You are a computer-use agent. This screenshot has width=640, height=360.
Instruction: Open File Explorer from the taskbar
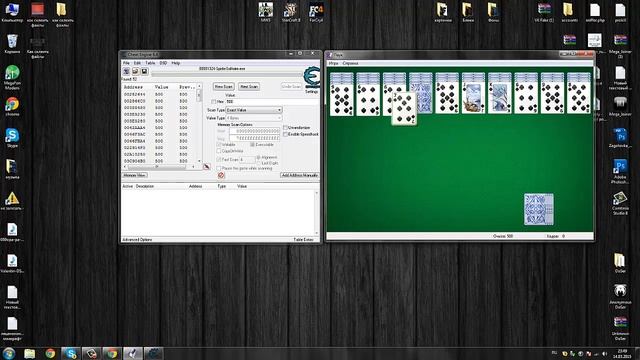(x=29, y=353)
